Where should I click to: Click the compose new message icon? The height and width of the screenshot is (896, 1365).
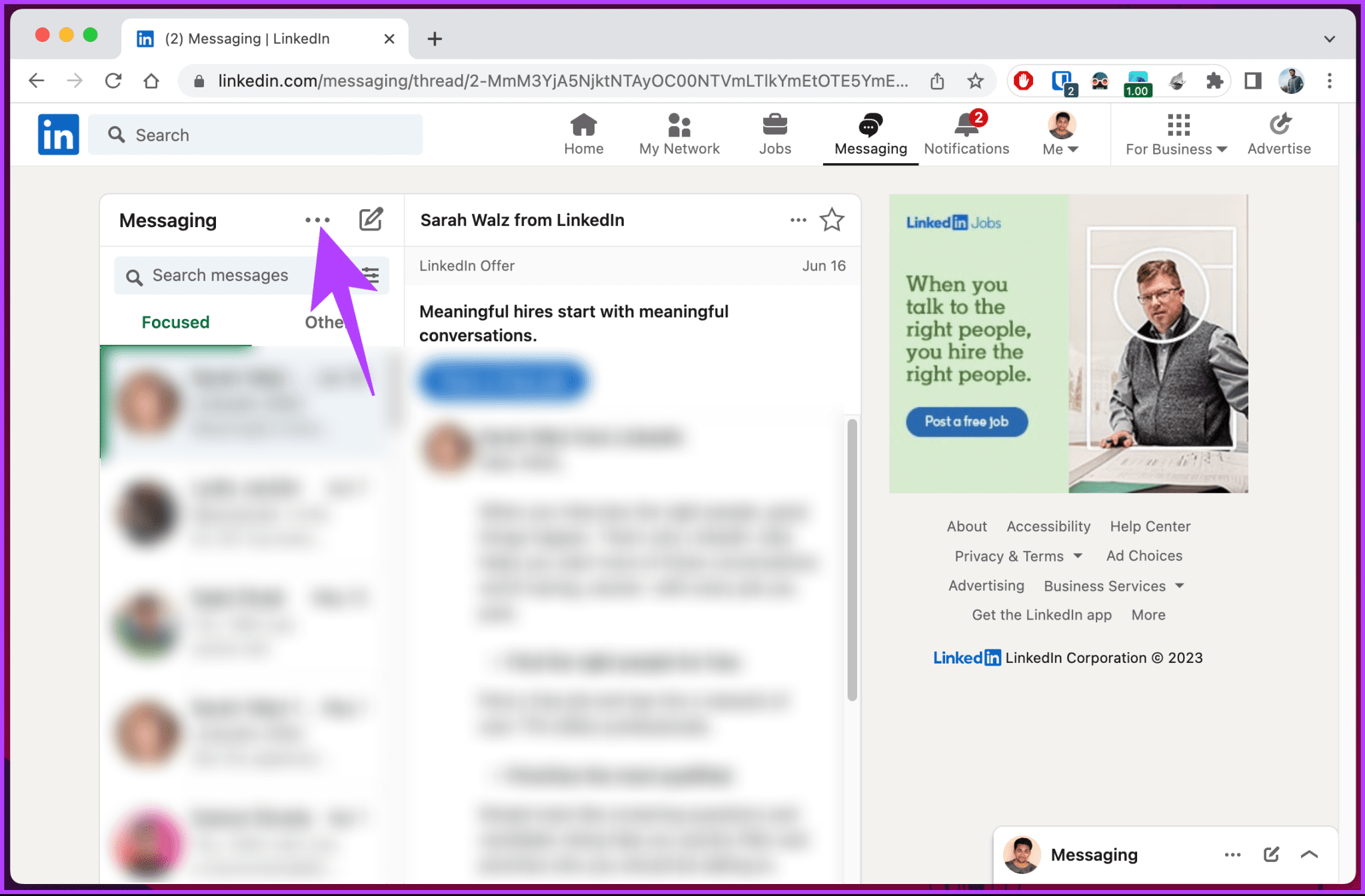[x=370, y=219]
